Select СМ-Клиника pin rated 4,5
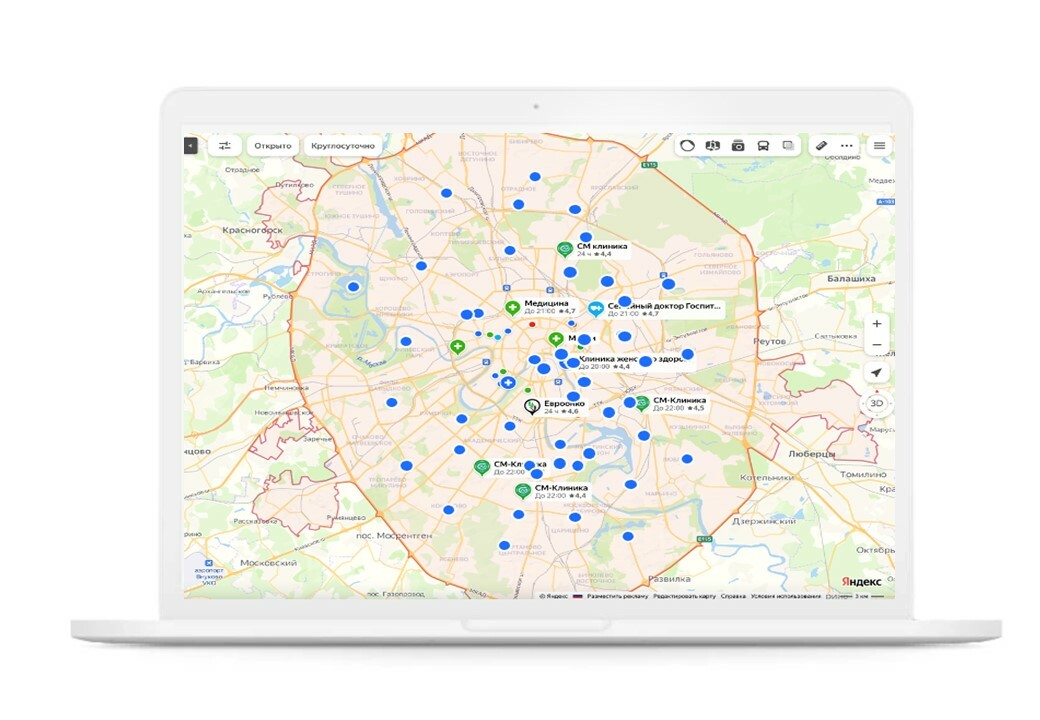Screen dimensions: 1040x720 641,403
